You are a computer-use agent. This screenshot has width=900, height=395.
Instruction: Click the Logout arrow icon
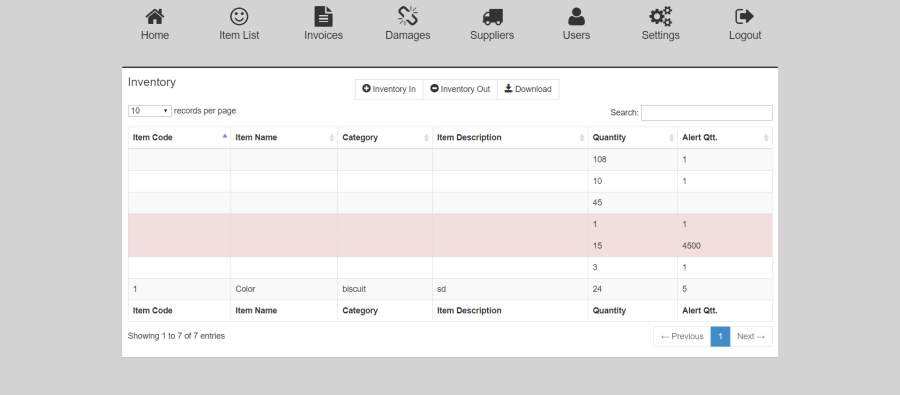point(744,17)
